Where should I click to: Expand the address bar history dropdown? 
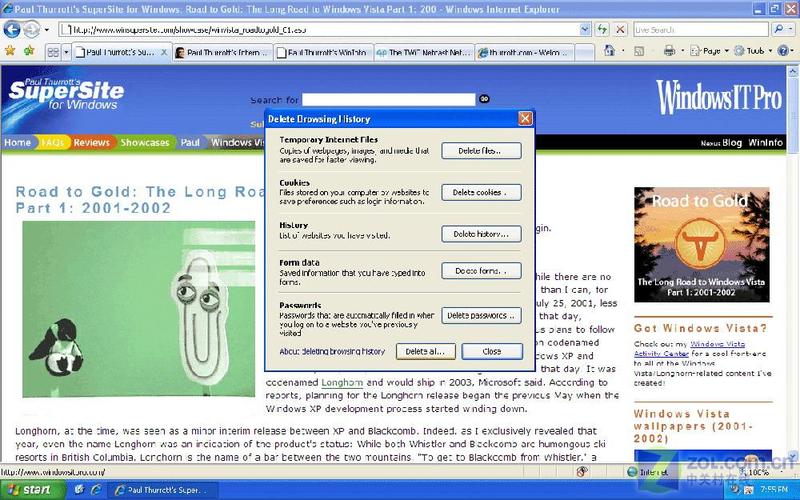[x=586, y=30]
